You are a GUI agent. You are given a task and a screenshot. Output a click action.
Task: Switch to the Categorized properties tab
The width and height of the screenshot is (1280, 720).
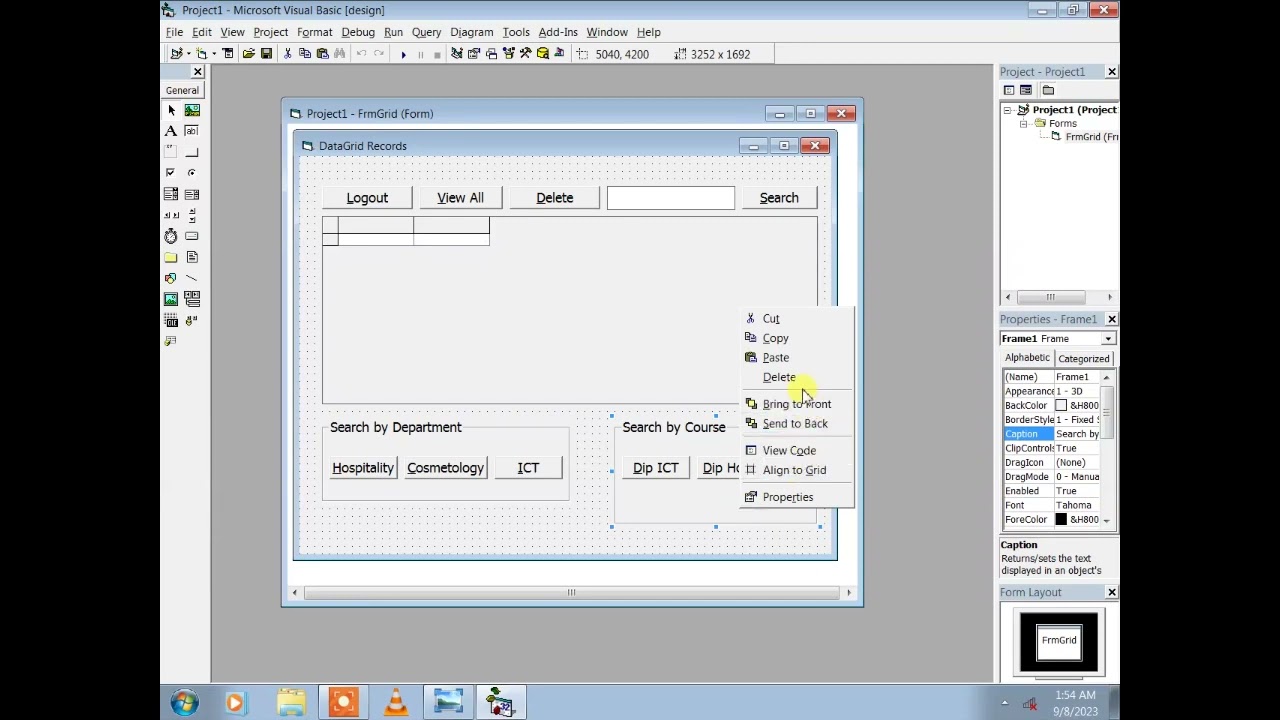[1084, 359]
